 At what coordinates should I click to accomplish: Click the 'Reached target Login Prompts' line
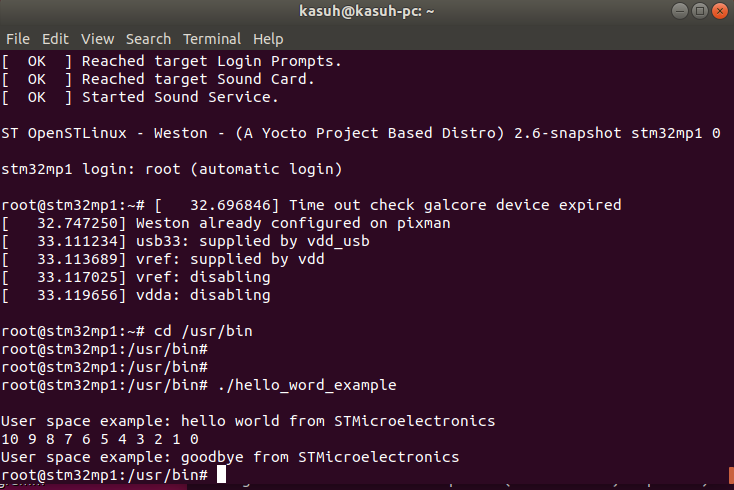pos(171,61)
